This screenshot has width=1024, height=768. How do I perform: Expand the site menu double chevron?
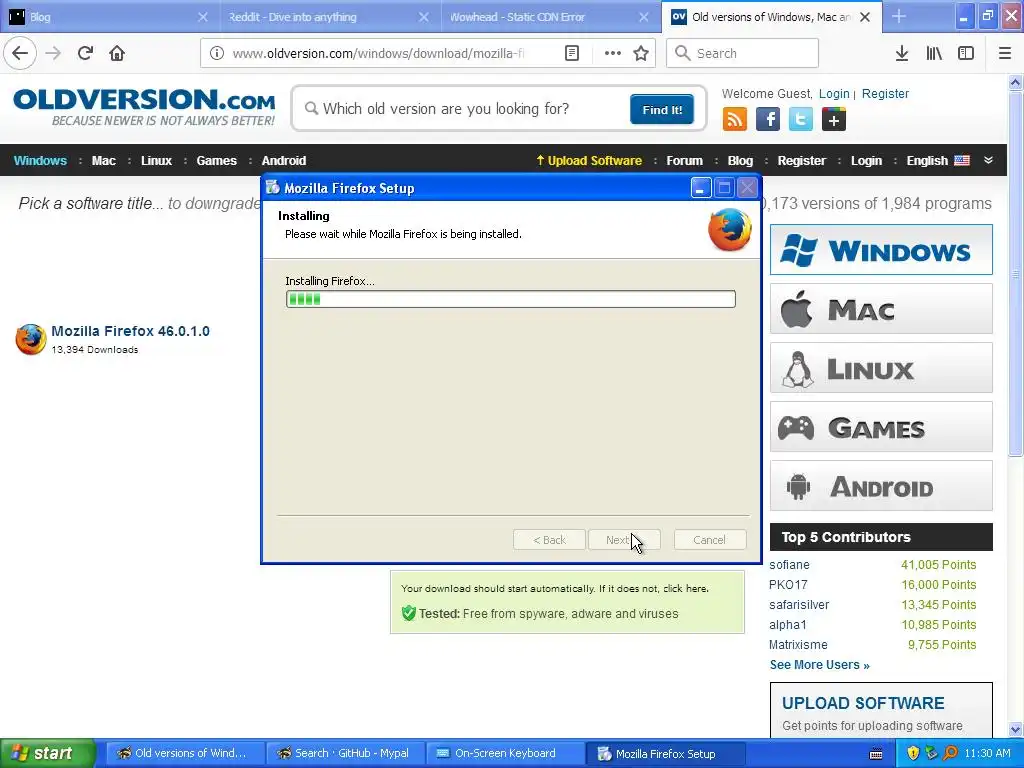pyautogui.click(x=989, y=160)
